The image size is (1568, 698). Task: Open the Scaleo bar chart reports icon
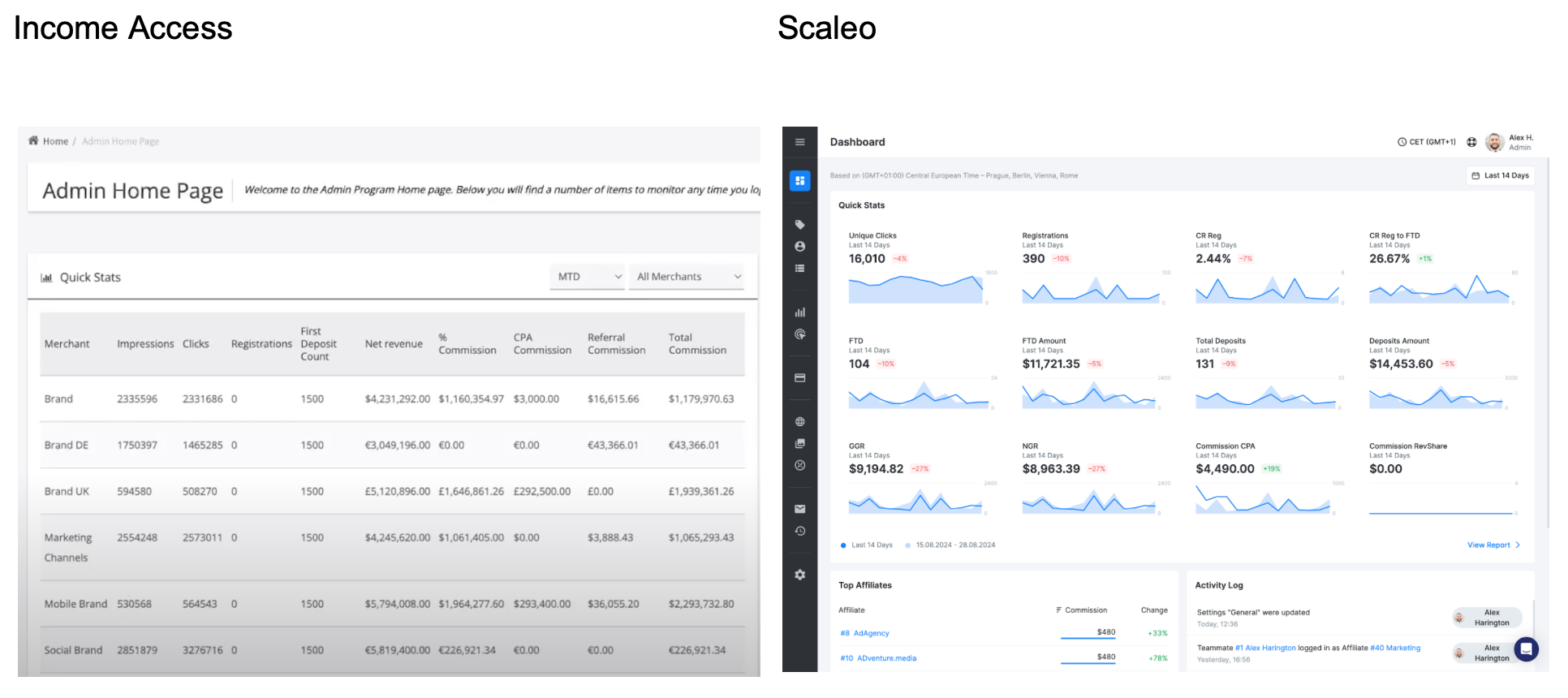click(x=799, y=312)
